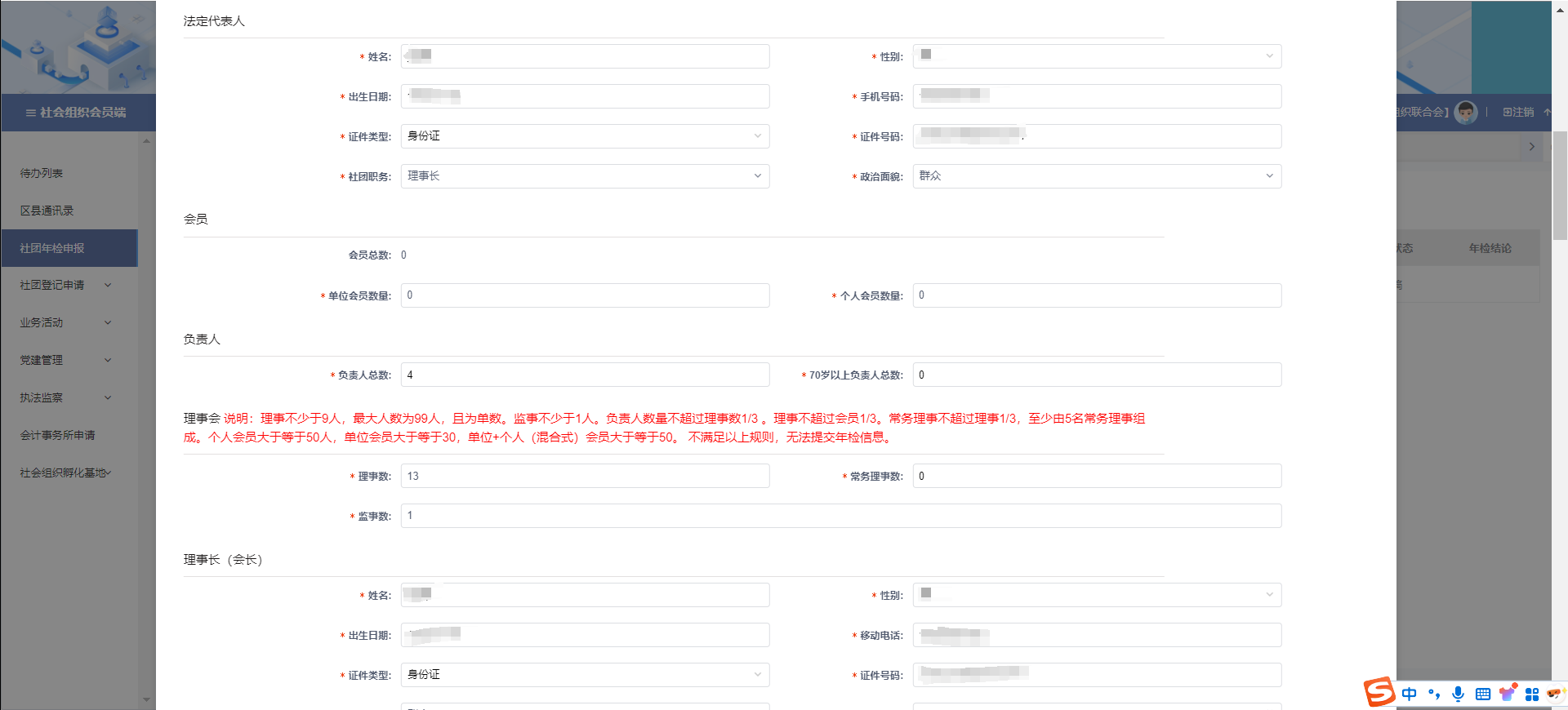
Task: Open the 社团职务 dropdown showing 理事长
Action: click(x=585, y=176)
